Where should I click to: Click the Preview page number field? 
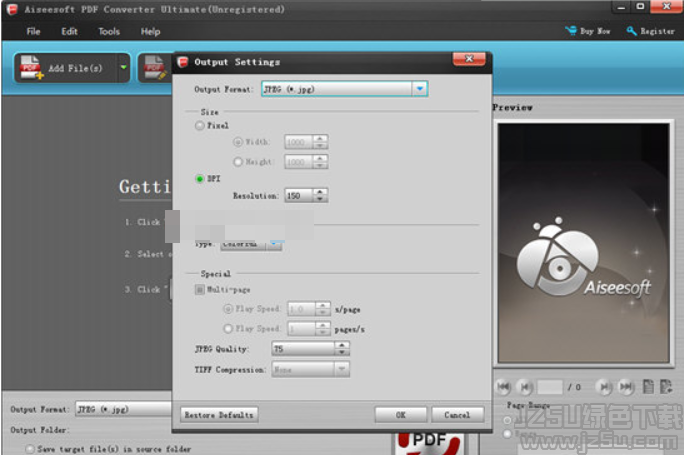click(x=550, y=387)
